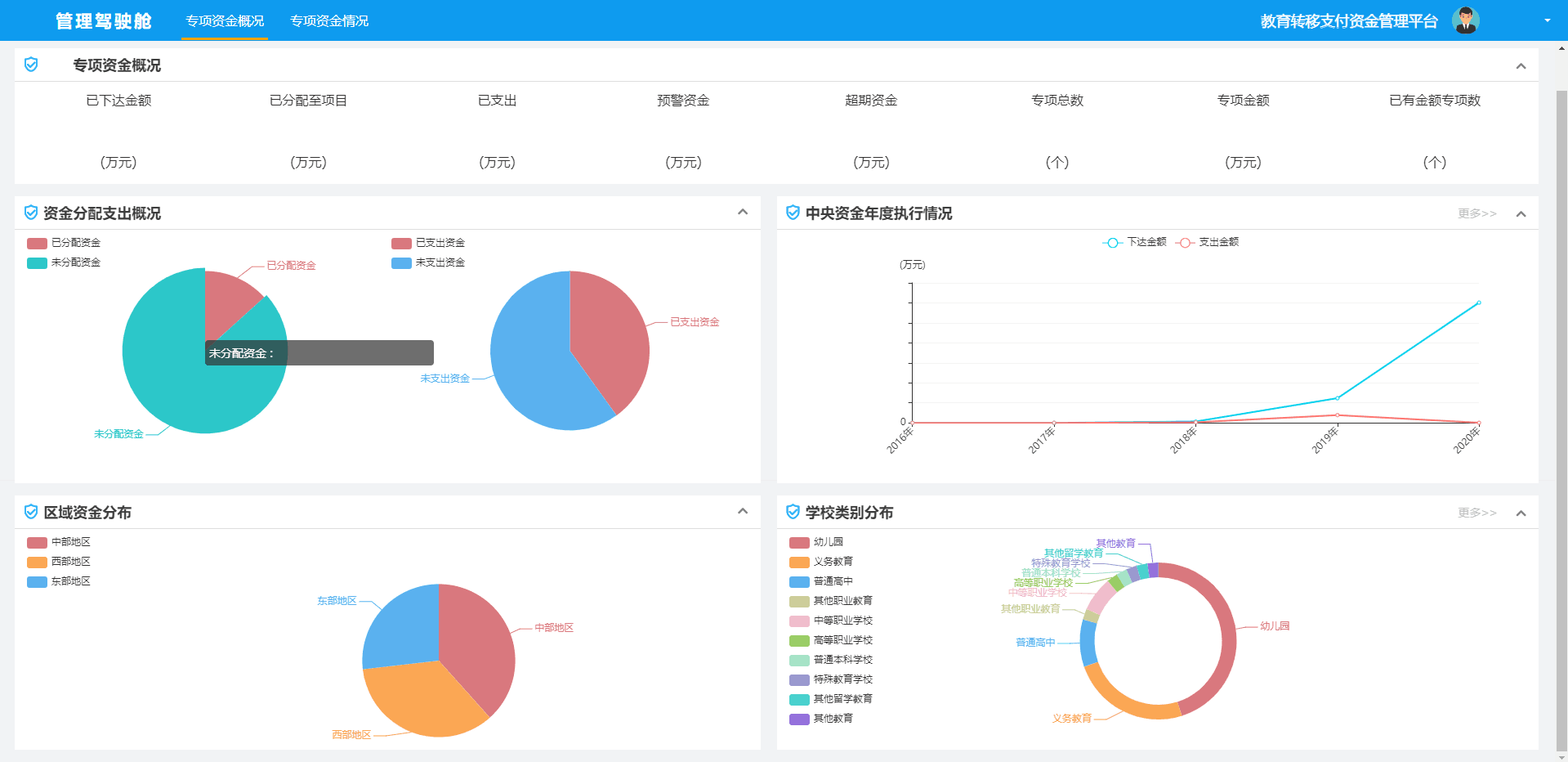Click the 已支出 statistic
Viewport: 1568px width, 762px height.
click(497, 131)
